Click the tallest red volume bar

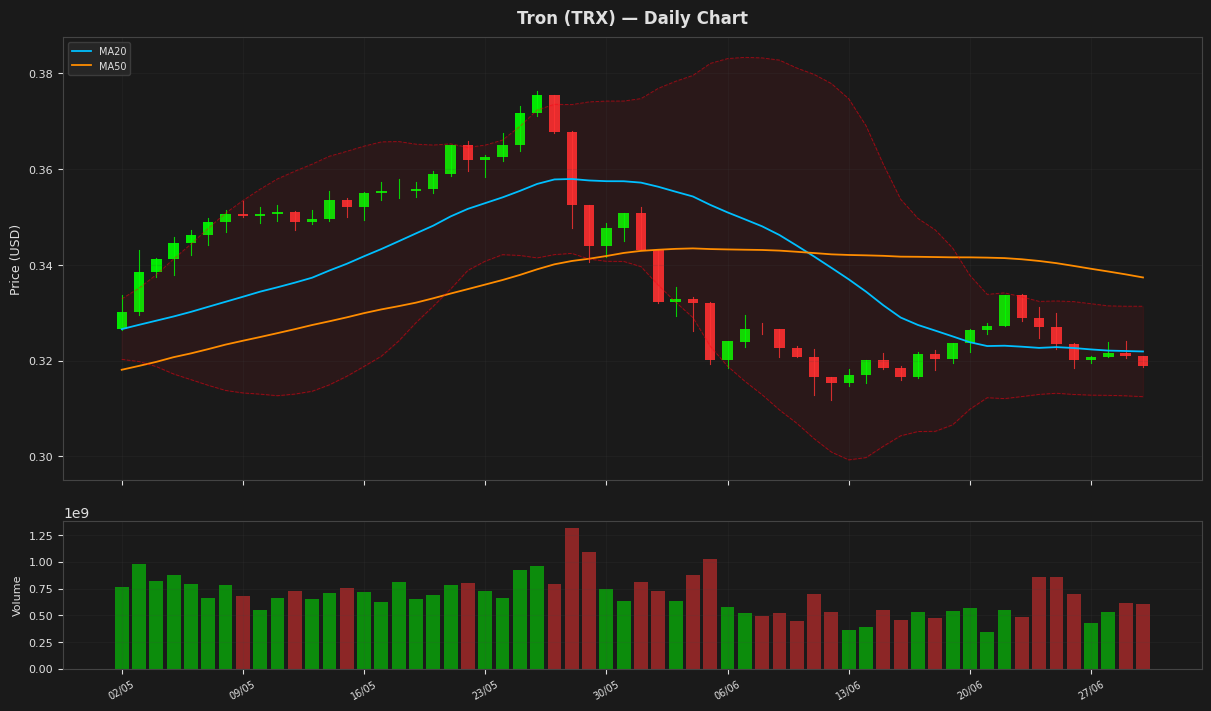pyautogui.click(x=572, y=599)
